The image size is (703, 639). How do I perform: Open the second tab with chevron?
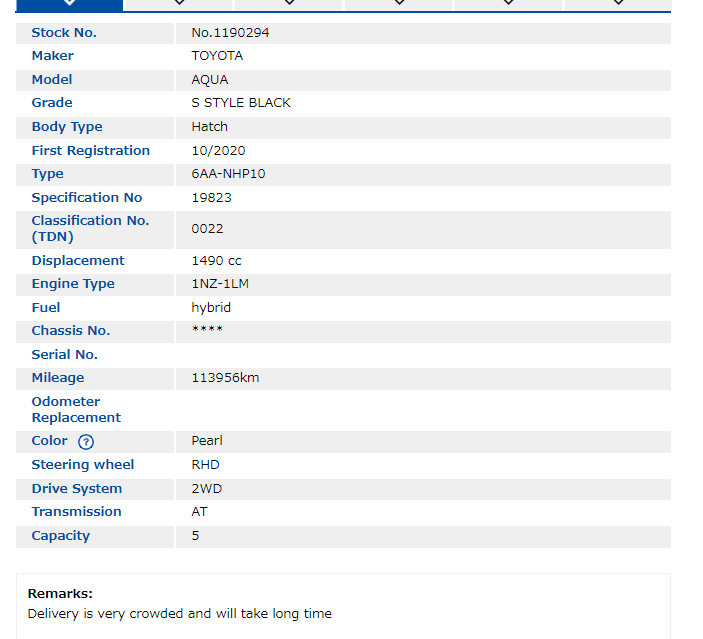pos(179,4)
